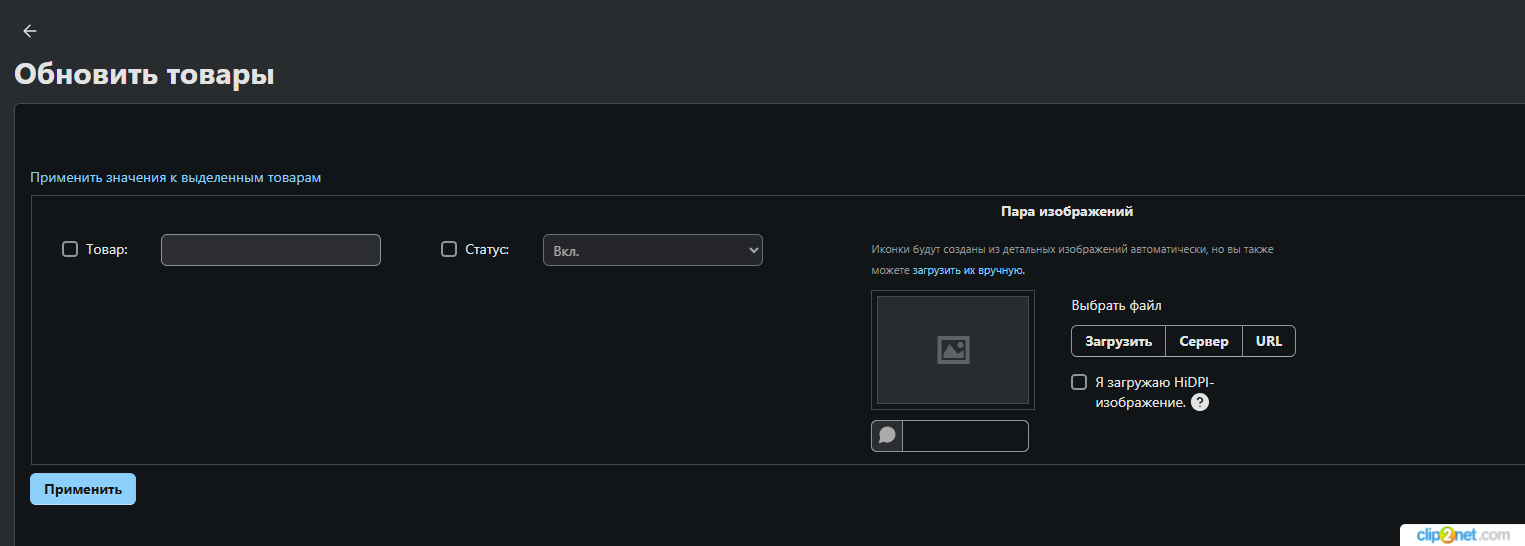This screenshot has height=546, width=1525.
Task: Click the clip2net logo in the corner
Action: click(x=1462, y=535)
